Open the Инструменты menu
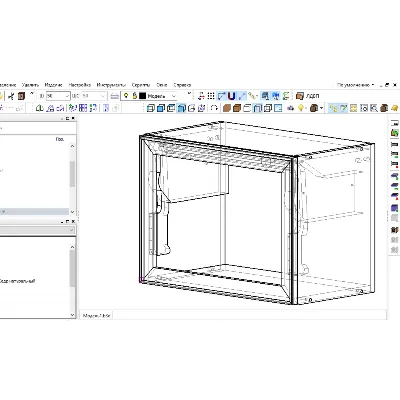The image size is (400, 400). (111, 85)
